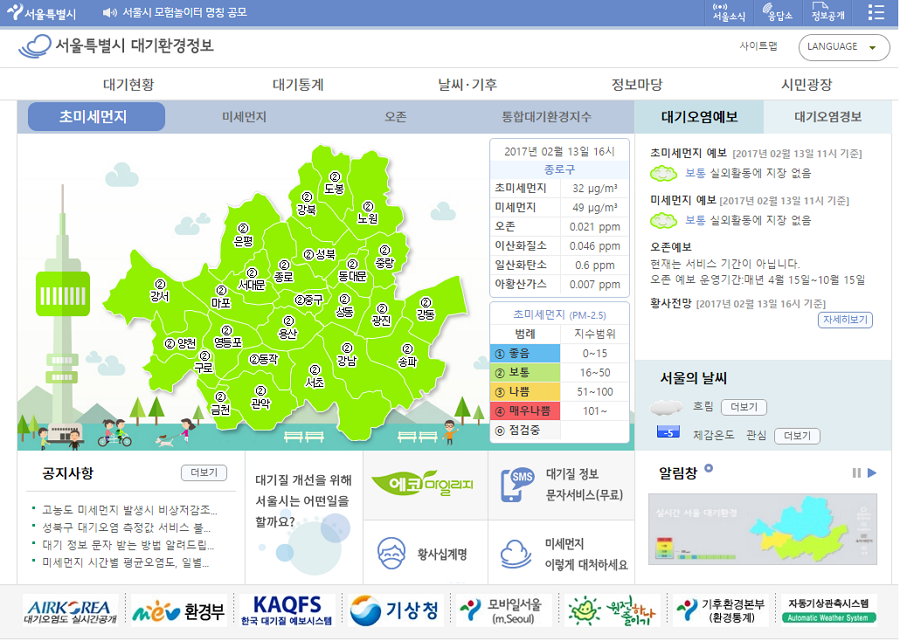
Task: Open the 모바일서울 banner link
Action: click(503, 611)
